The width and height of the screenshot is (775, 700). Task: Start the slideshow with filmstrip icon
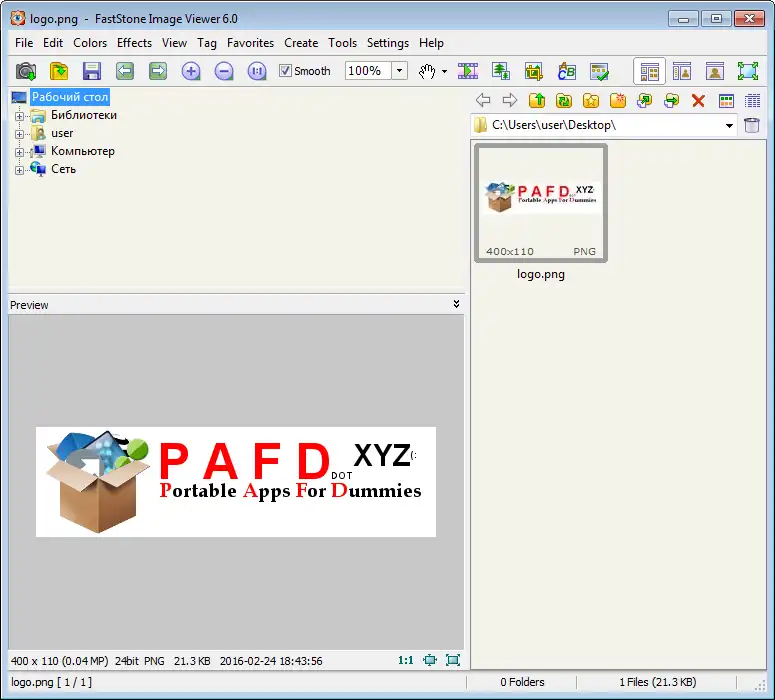(x=468, y=71)
